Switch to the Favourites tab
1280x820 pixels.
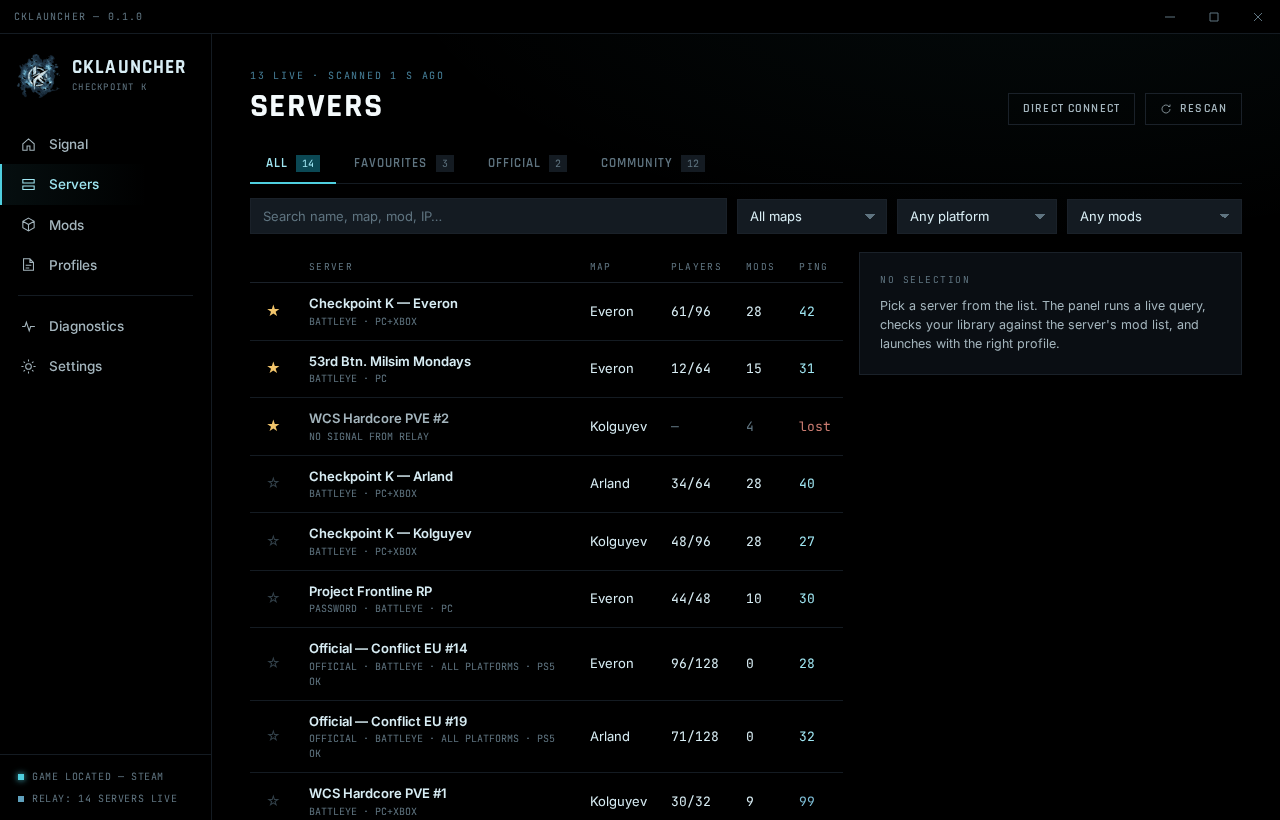tap(404, 163)
